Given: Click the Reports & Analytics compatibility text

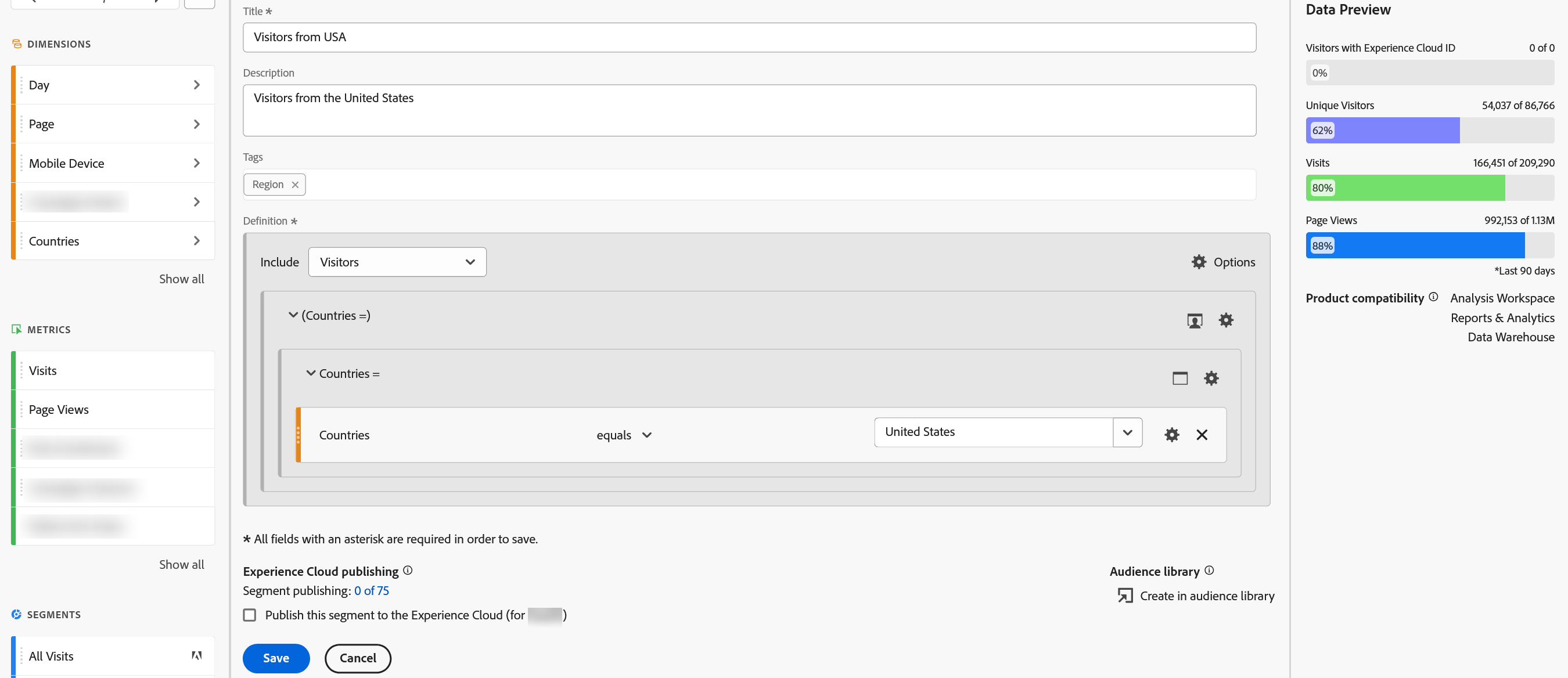Looking at the screenshot, I should pyautogui.click(x=1502, y=318).
